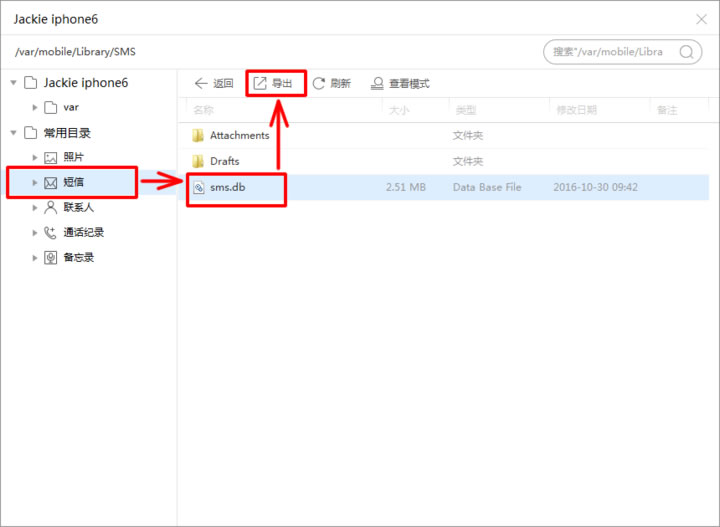Click the 查看模式 button label
Screen dimensions: 720x527
pyautogui.click(x=409, y=84)
